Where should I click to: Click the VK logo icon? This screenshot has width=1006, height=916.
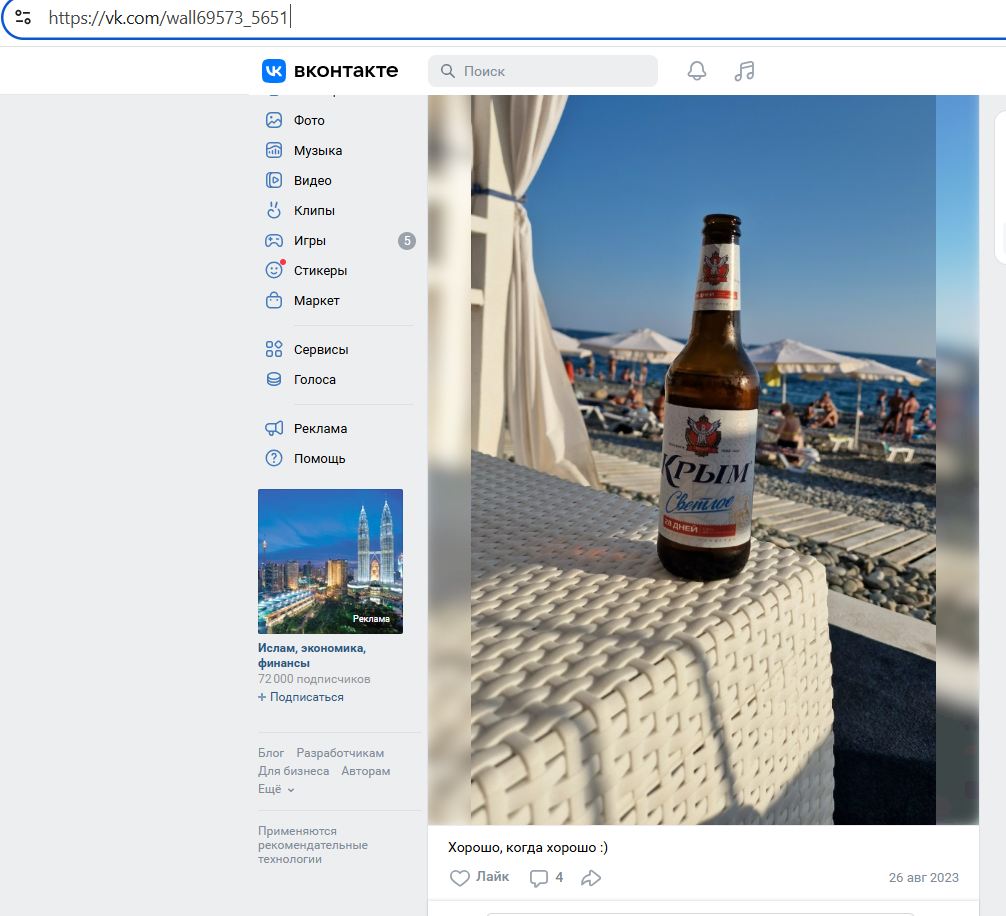(x=274, y=71)
